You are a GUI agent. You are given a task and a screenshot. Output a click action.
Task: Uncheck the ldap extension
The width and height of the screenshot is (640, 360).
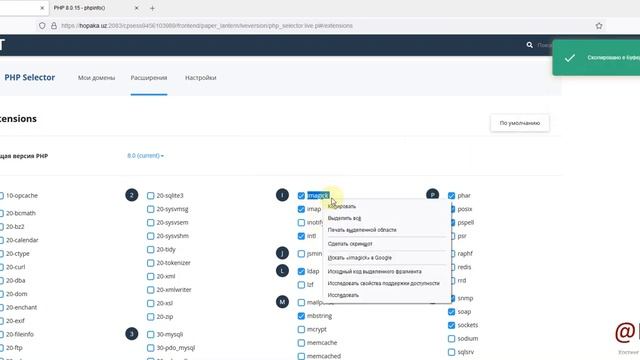coord(301,271)
